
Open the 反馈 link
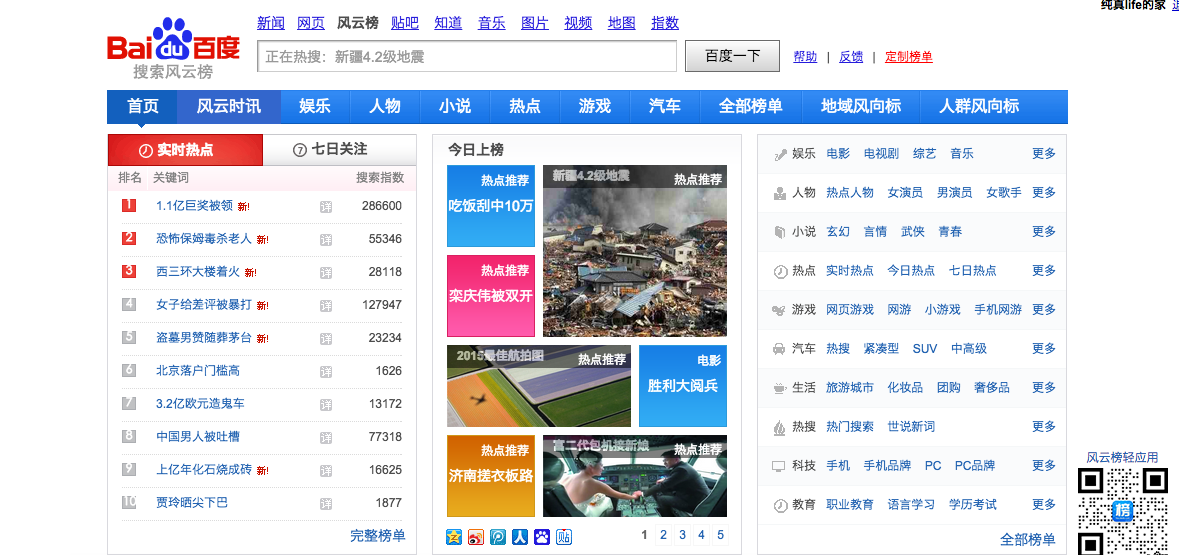pos(851,56)
